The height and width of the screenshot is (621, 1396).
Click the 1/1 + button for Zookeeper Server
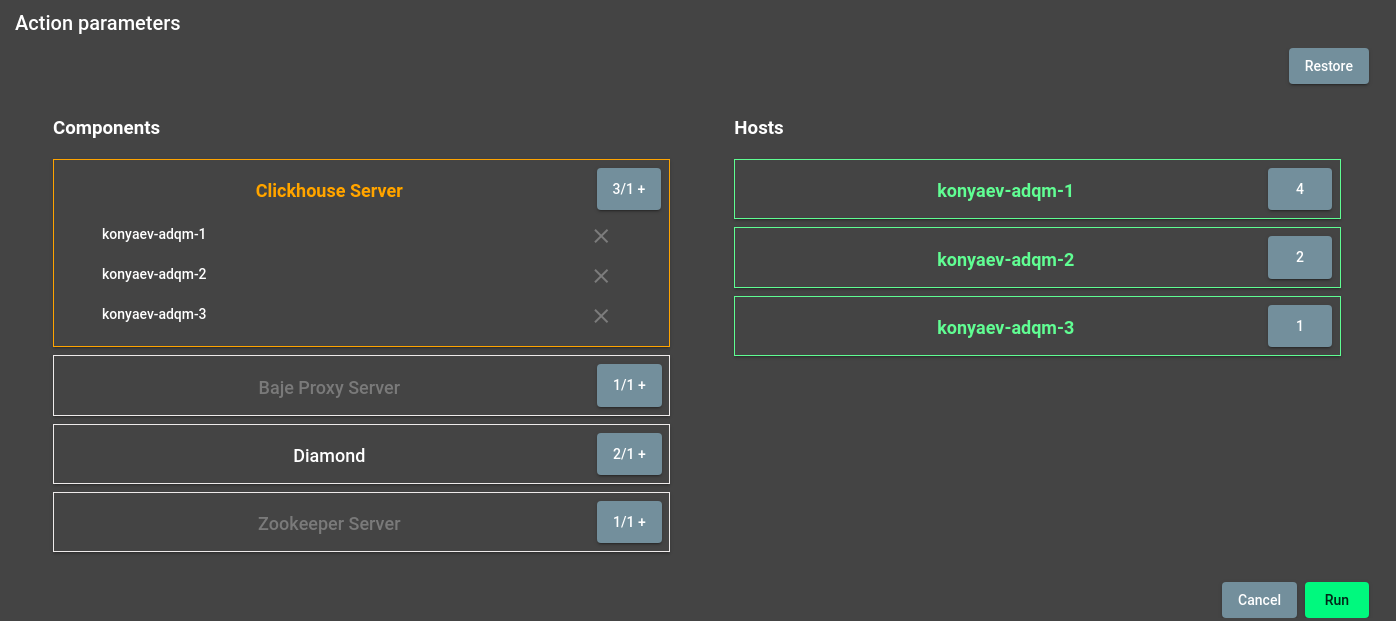coord(629,522)
